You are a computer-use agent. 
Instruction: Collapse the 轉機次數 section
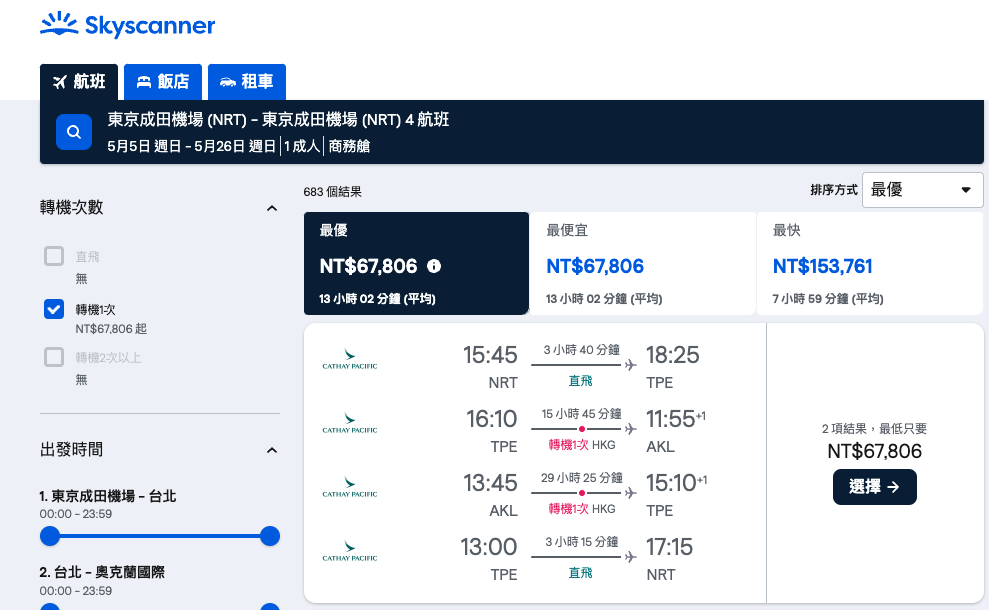272,208
